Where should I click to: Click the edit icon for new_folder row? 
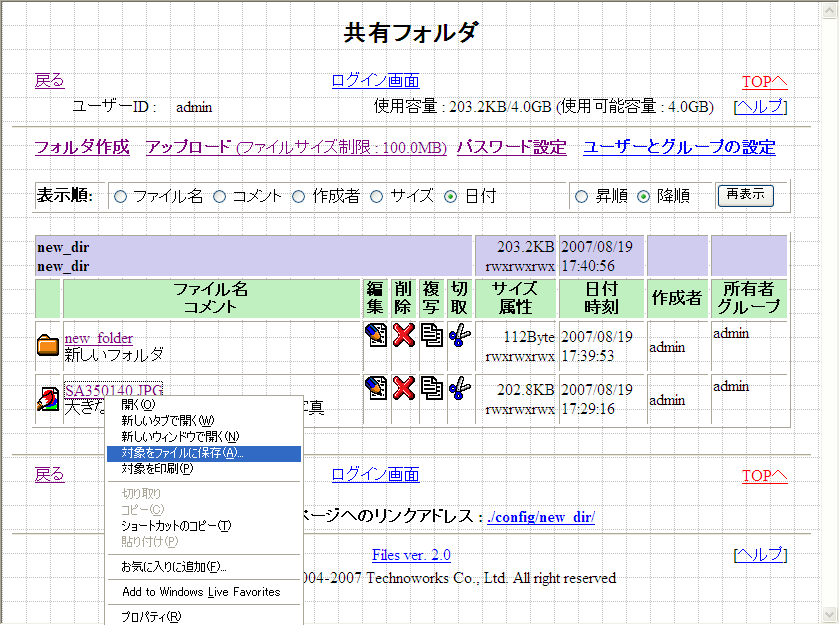point(376,335)
